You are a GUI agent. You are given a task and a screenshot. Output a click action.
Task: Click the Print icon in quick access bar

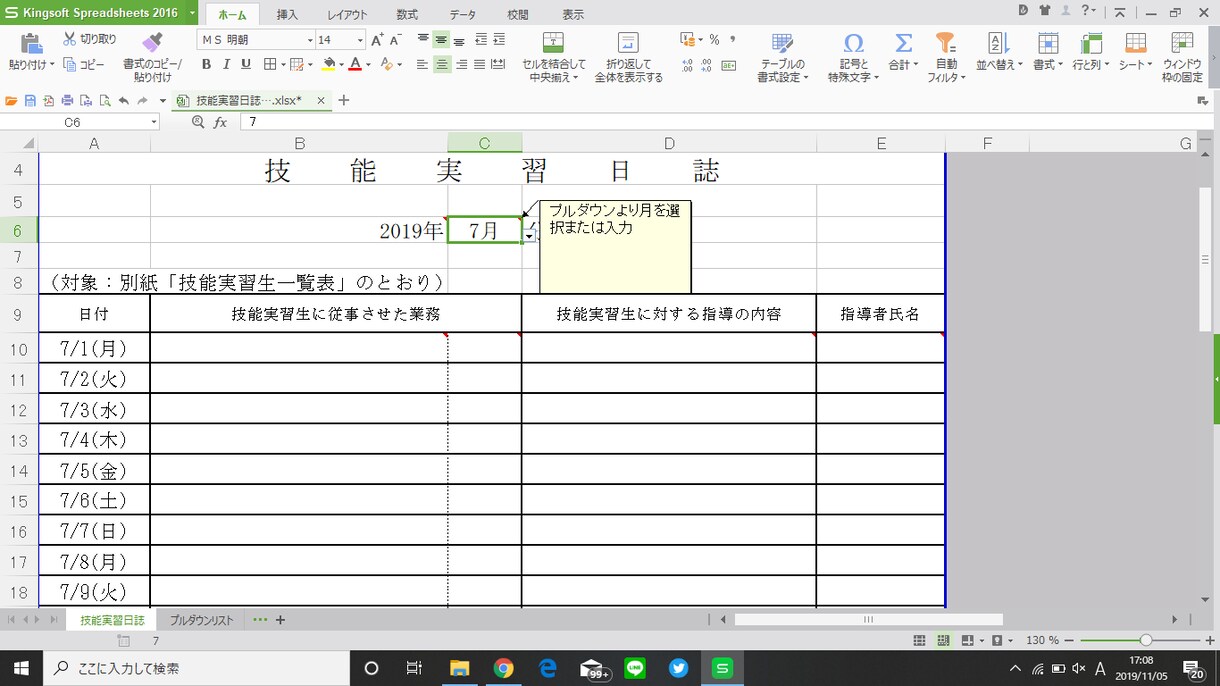coord(67,101)
